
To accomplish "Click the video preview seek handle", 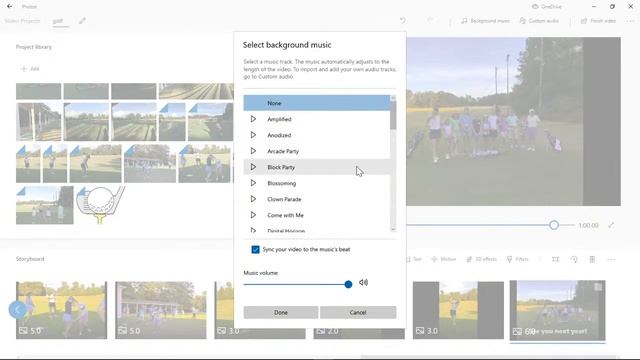I will pyautogui.click(x=554, y=225).
